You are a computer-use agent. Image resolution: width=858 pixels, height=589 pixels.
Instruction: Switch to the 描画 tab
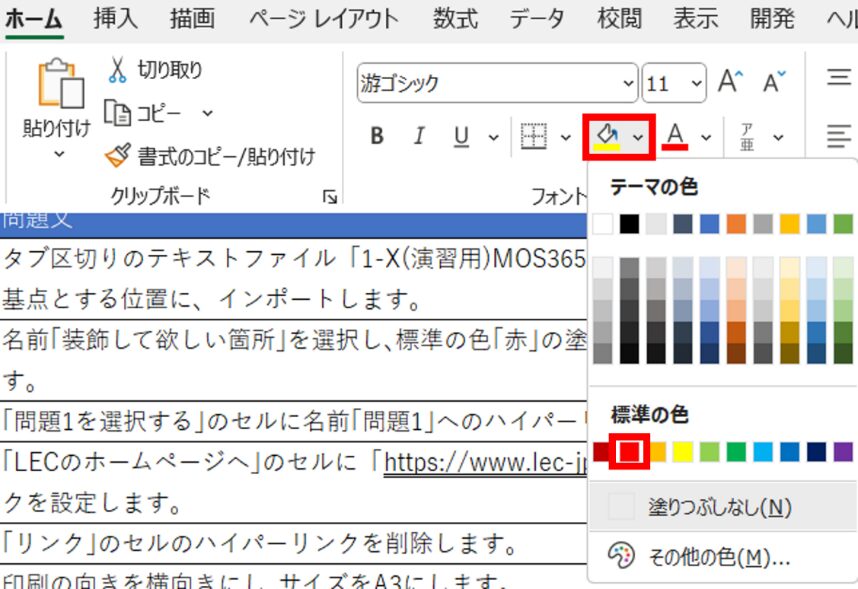coord(192,19)
